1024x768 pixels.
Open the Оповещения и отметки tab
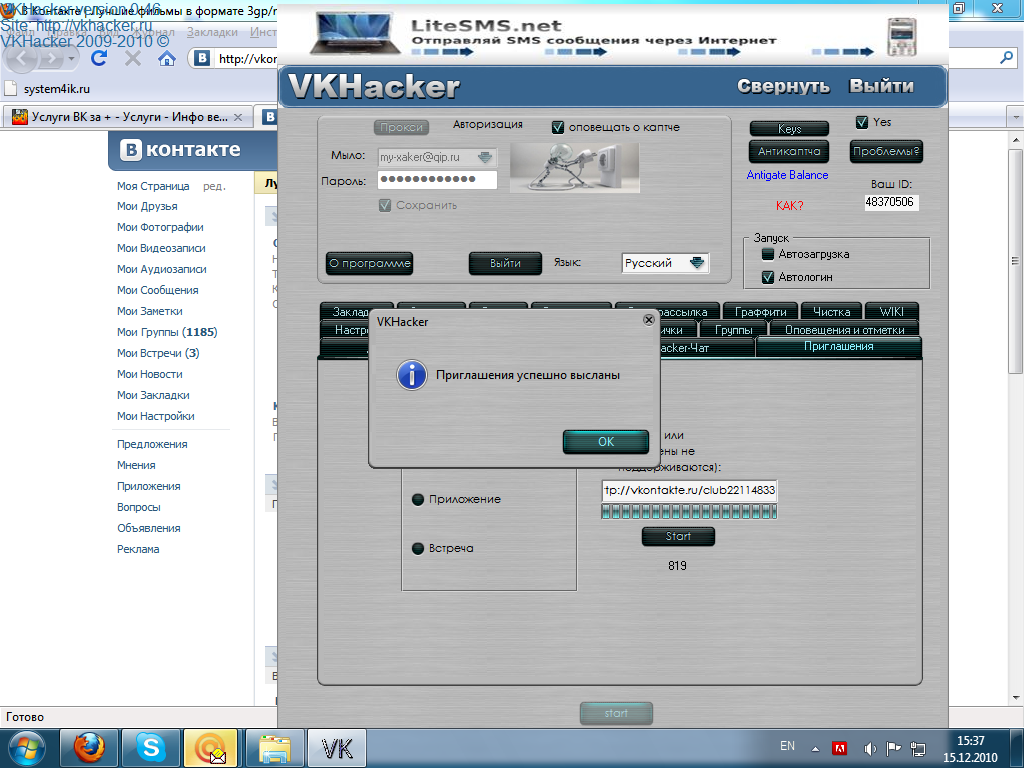[x=844, y=330]
